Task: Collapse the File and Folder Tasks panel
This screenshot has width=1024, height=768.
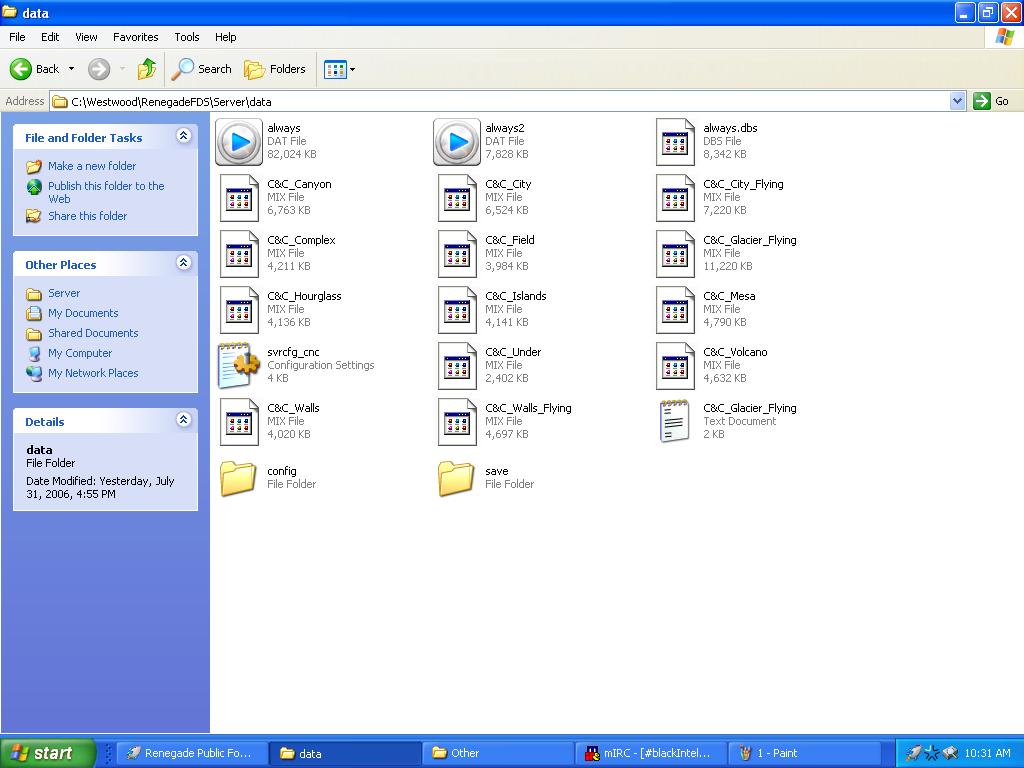Action: click(x=183, y=136)
